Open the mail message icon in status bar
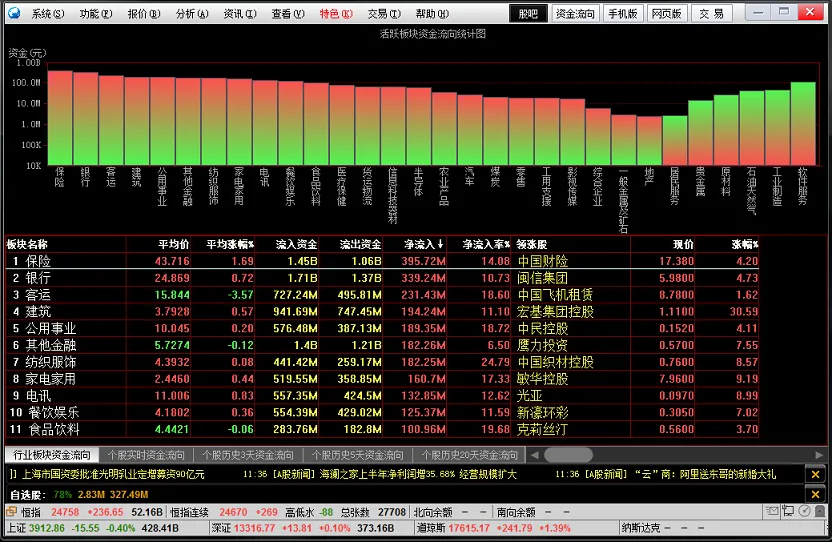This screenshot has width=832, height=542. coord(772,511)
